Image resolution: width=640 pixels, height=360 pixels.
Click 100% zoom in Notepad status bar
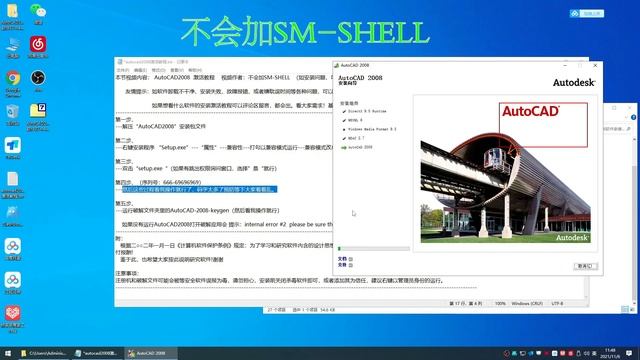[500, 304]
